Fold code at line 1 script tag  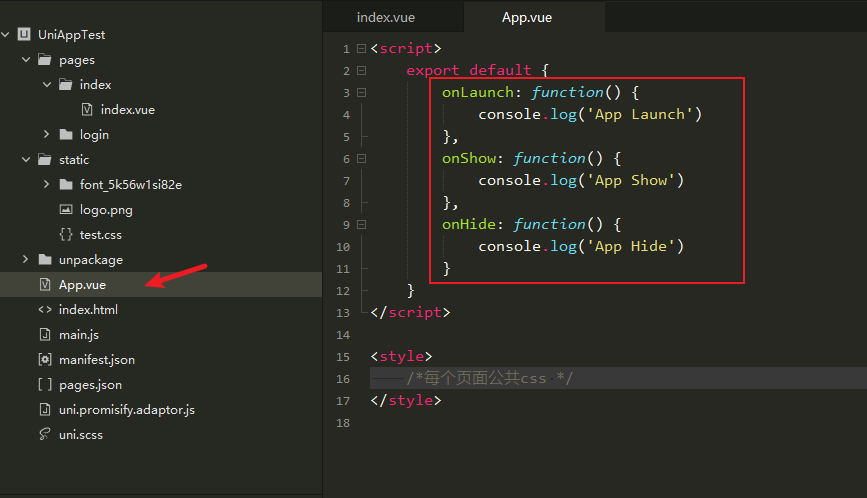(361, 49)
